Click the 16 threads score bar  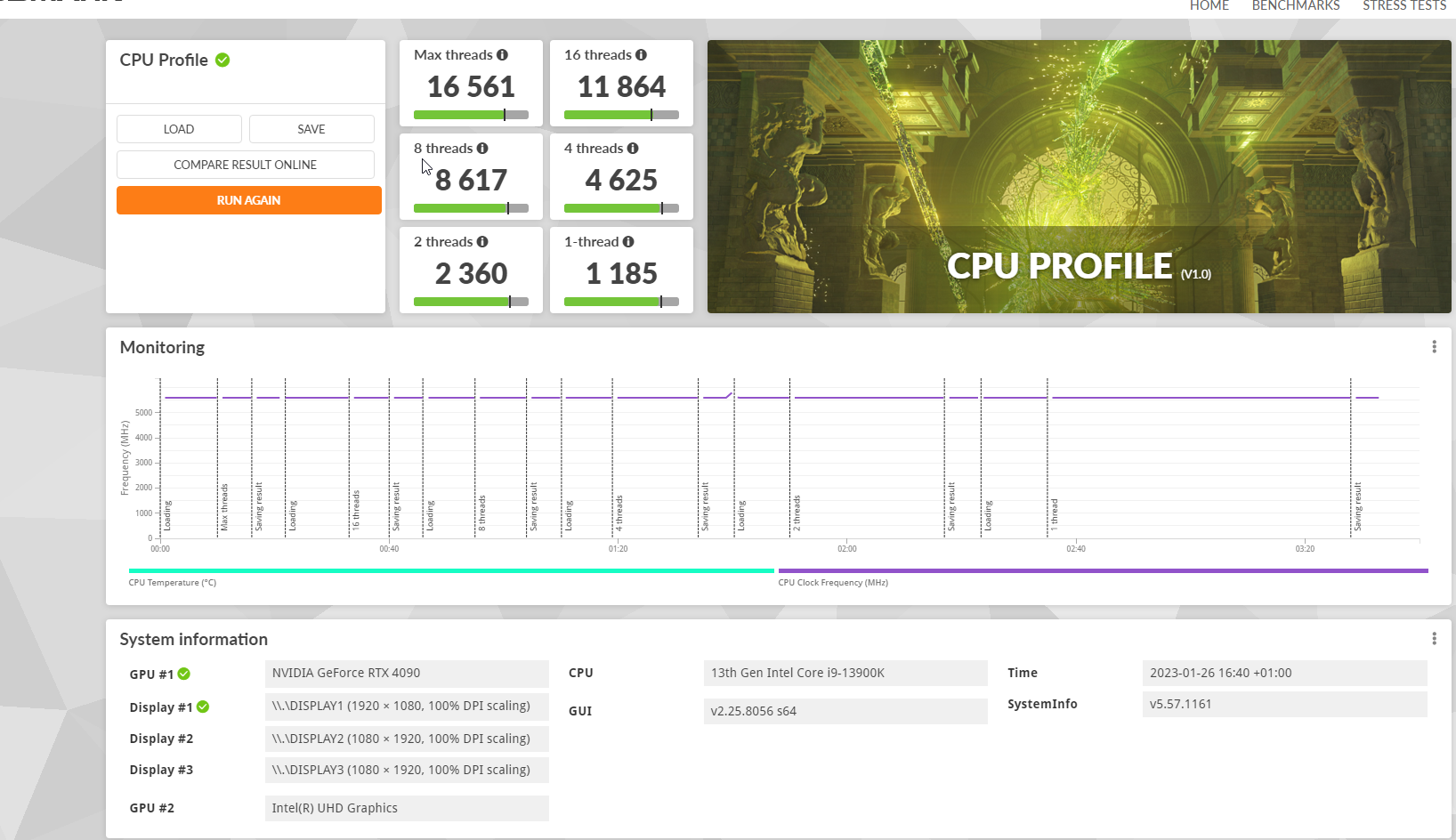tap(621, 115)
